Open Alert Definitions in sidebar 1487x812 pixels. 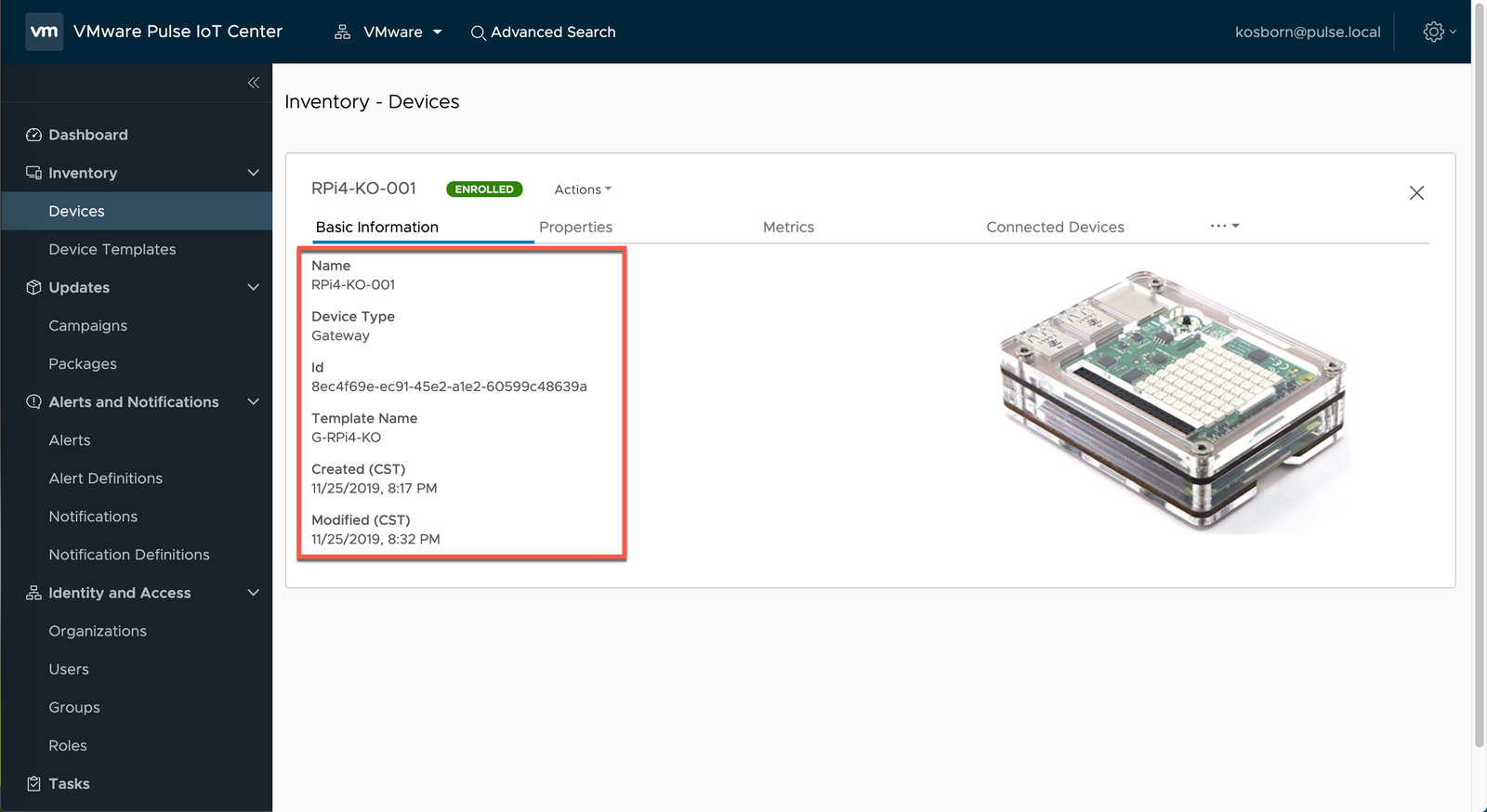click(106, 478)
